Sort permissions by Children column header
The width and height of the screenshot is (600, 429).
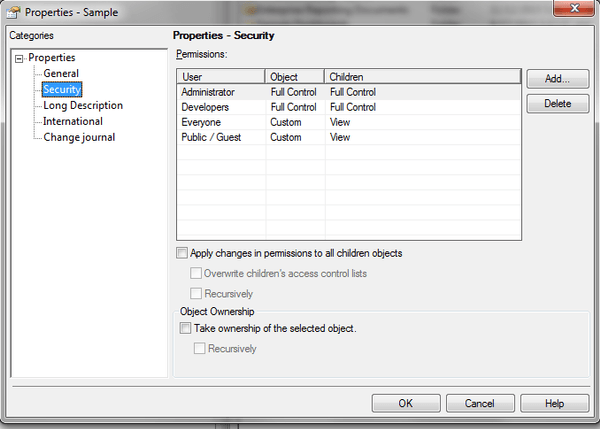coord(423,77)
